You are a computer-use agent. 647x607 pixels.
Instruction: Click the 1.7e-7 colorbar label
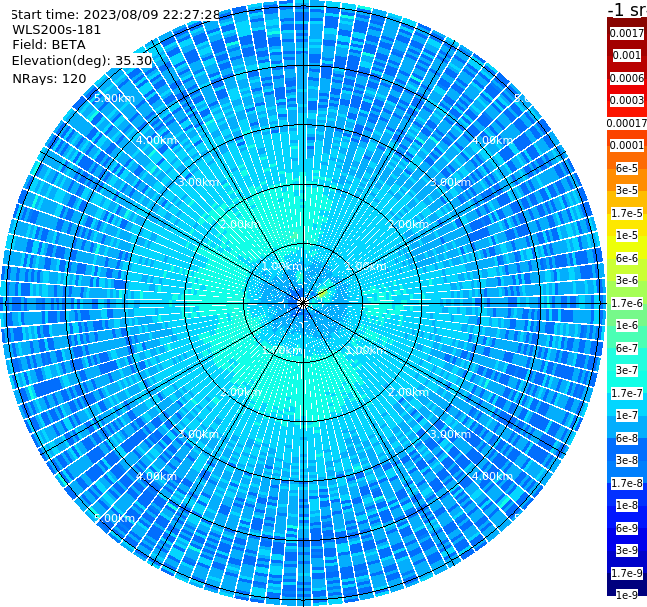627,393
